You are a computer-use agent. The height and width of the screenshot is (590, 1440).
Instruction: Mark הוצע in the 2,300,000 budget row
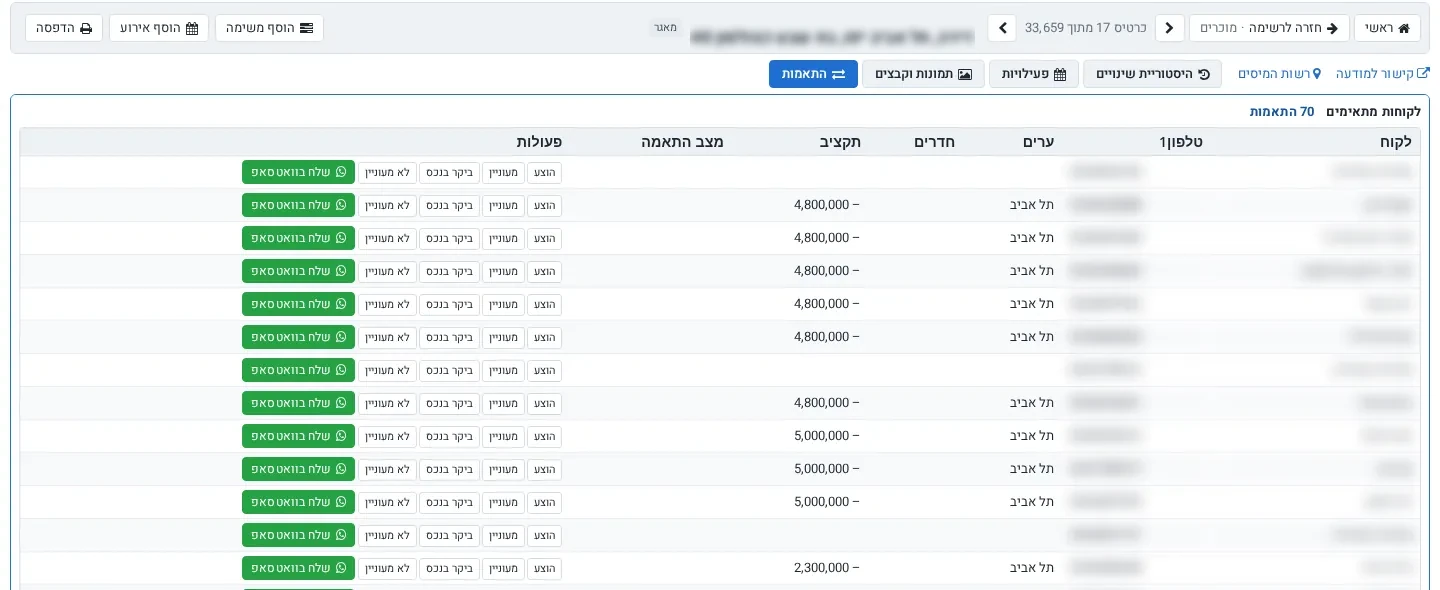545,569
